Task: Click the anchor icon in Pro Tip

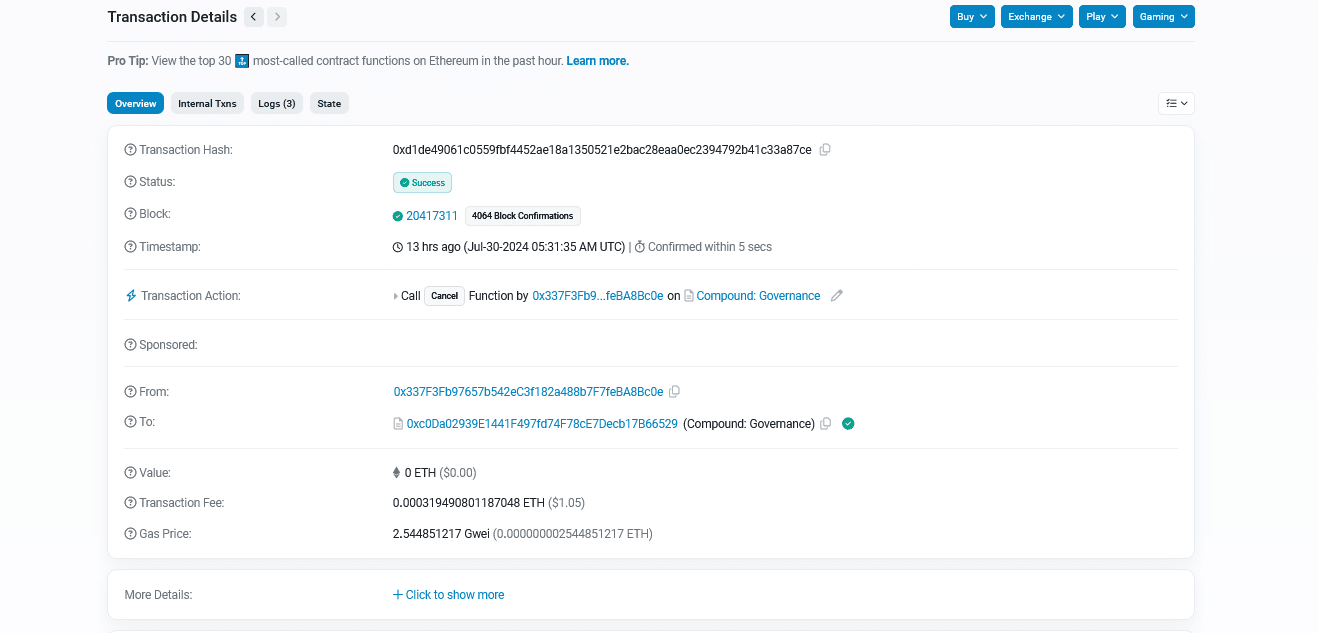Action: 241,61
